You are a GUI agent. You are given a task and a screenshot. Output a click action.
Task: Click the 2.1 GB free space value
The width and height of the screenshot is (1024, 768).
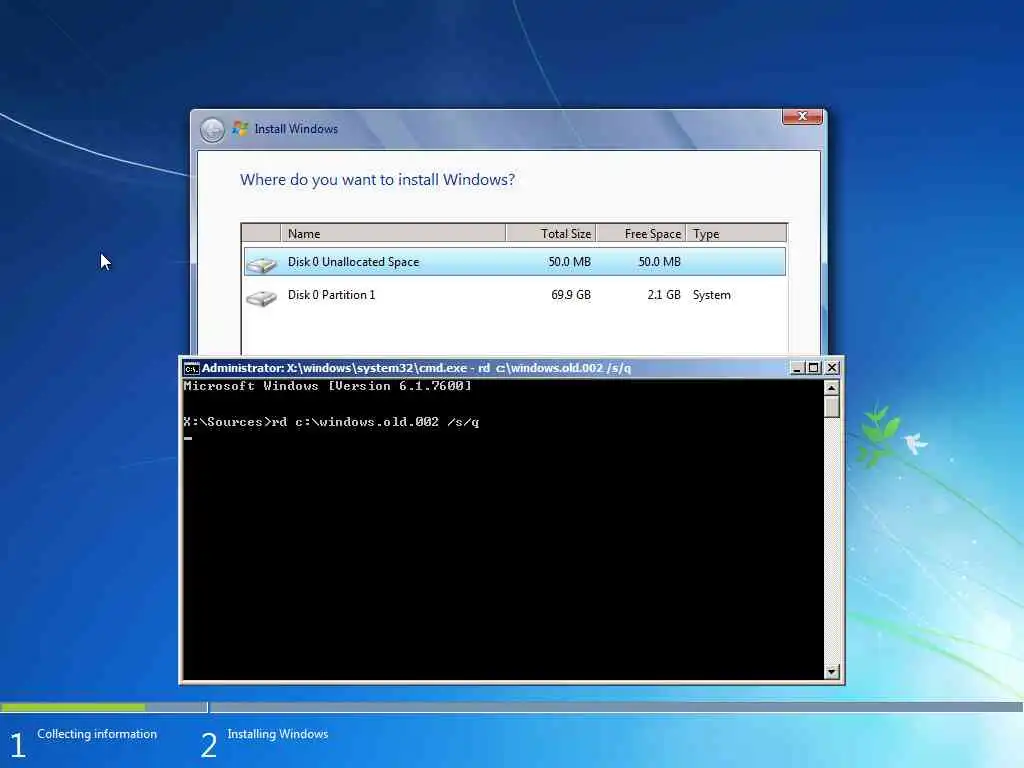click(x=664, y=295)
